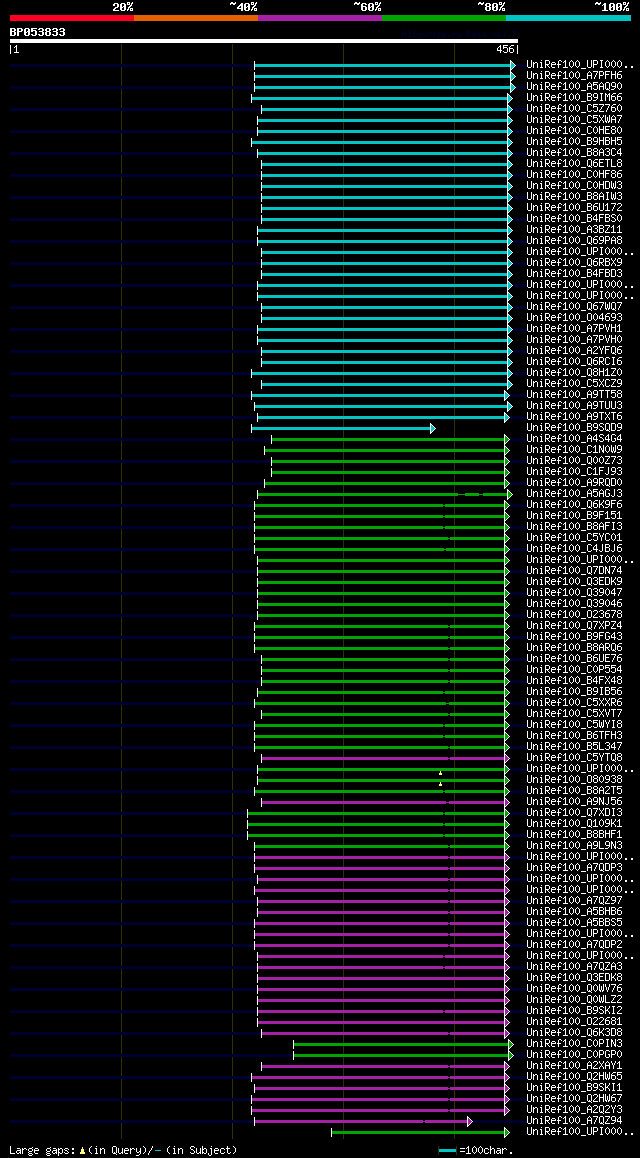The width and height of the screenshot is (640, 1158).
Task: Click the UniRef100_Q6K9F6 label
Action: pos(574,505)
